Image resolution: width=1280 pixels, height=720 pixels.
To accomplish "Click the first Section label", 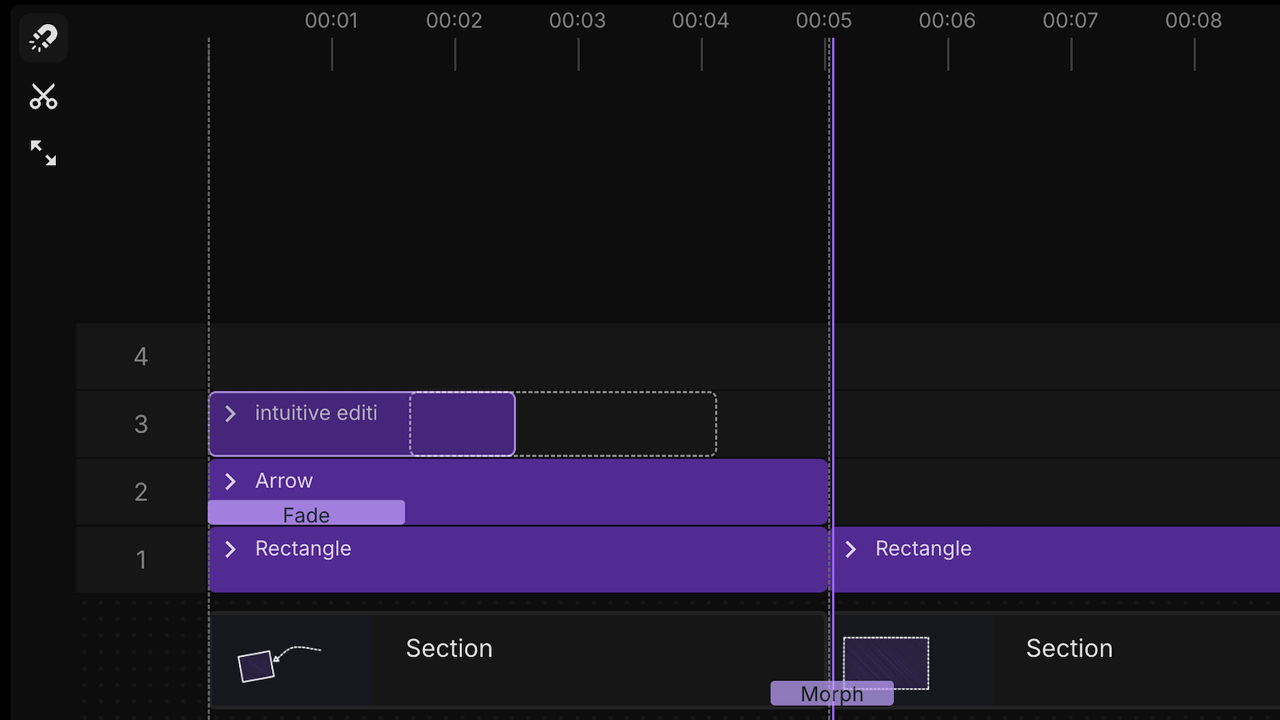I will coord(448,648).
